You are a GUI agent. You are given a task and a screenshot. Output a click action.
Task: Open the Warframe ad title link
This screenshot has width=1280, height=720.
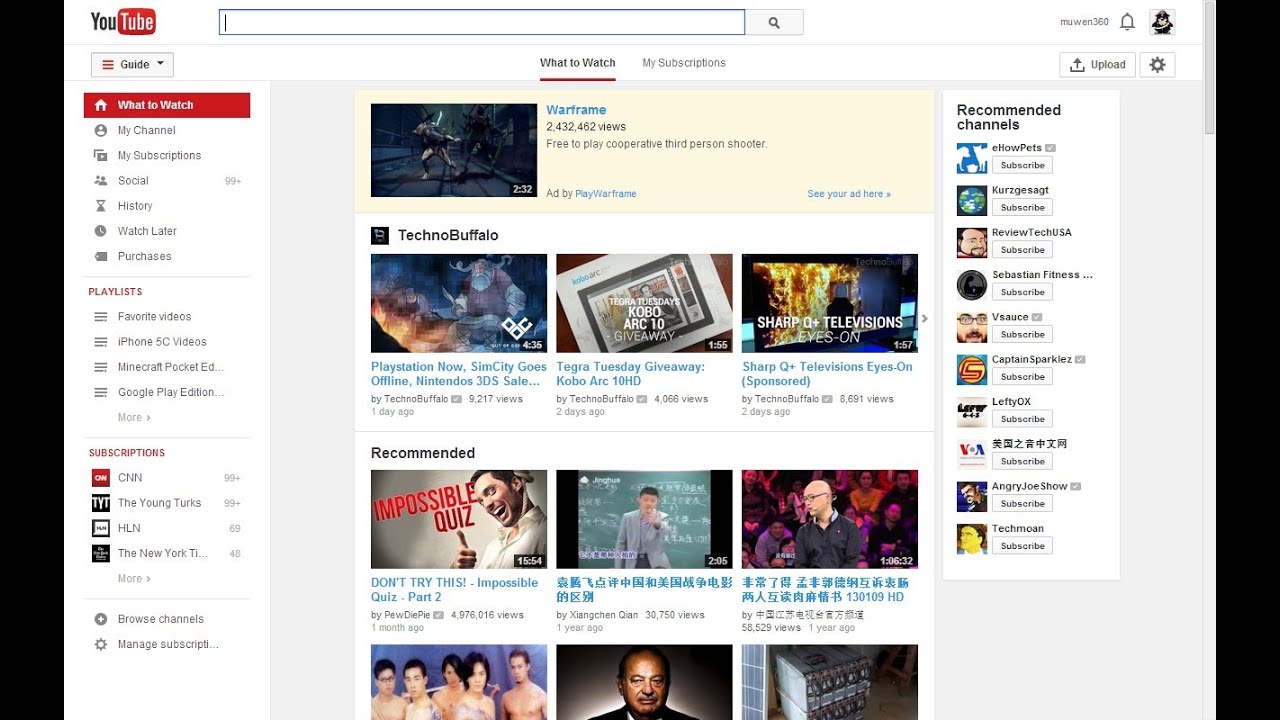(576, 110)
